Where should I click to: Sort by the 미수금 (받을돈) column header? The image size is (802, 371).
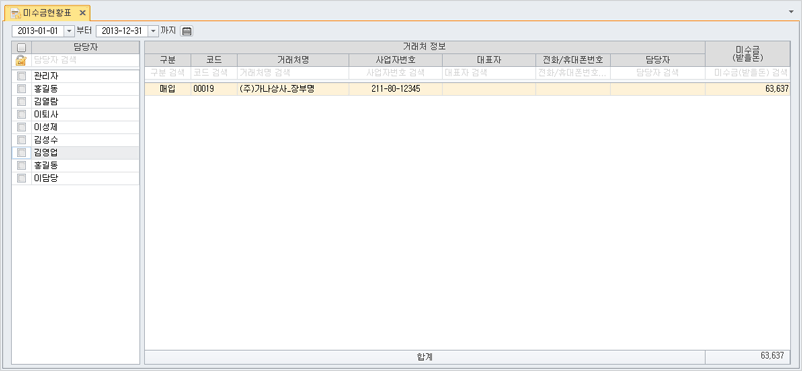(x=748, y=54)
